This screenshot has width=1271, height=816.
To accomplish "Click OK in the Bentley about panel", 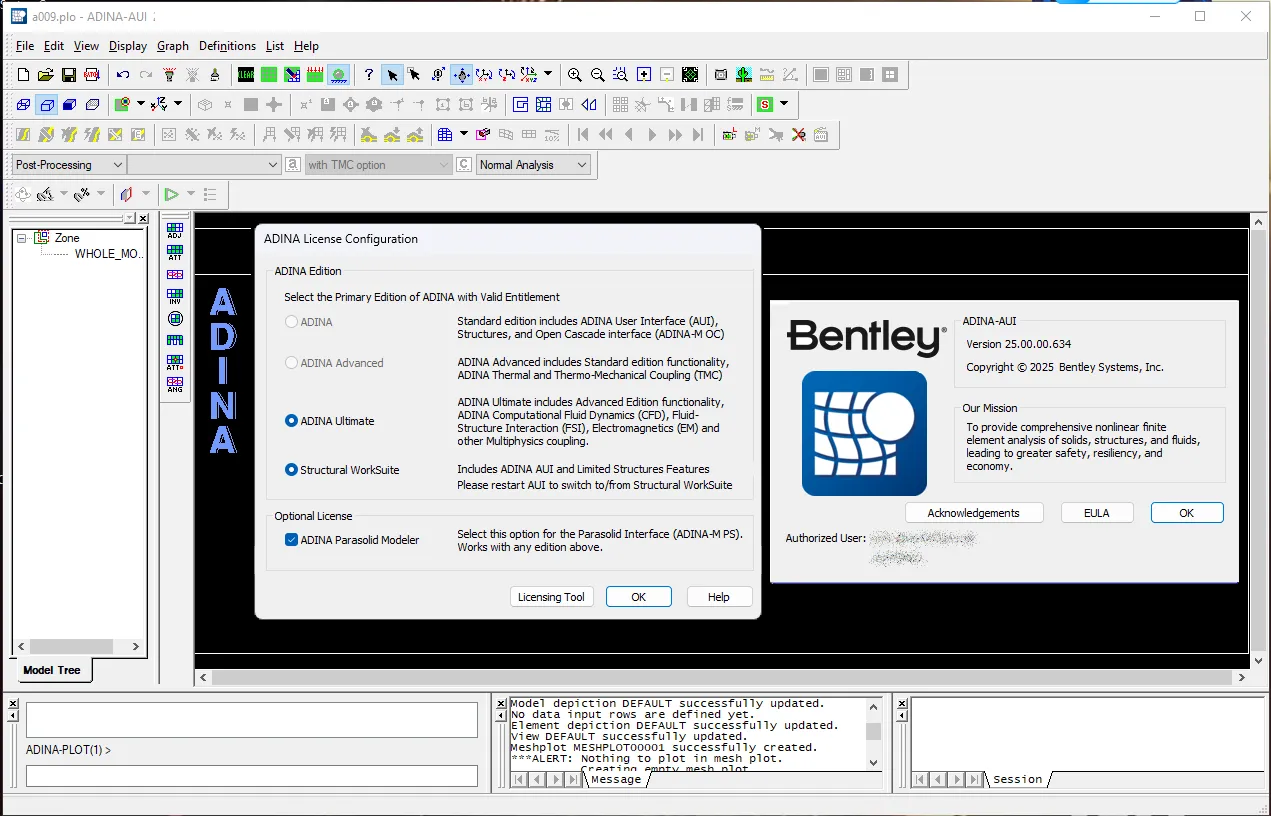I will (1187, 513).
